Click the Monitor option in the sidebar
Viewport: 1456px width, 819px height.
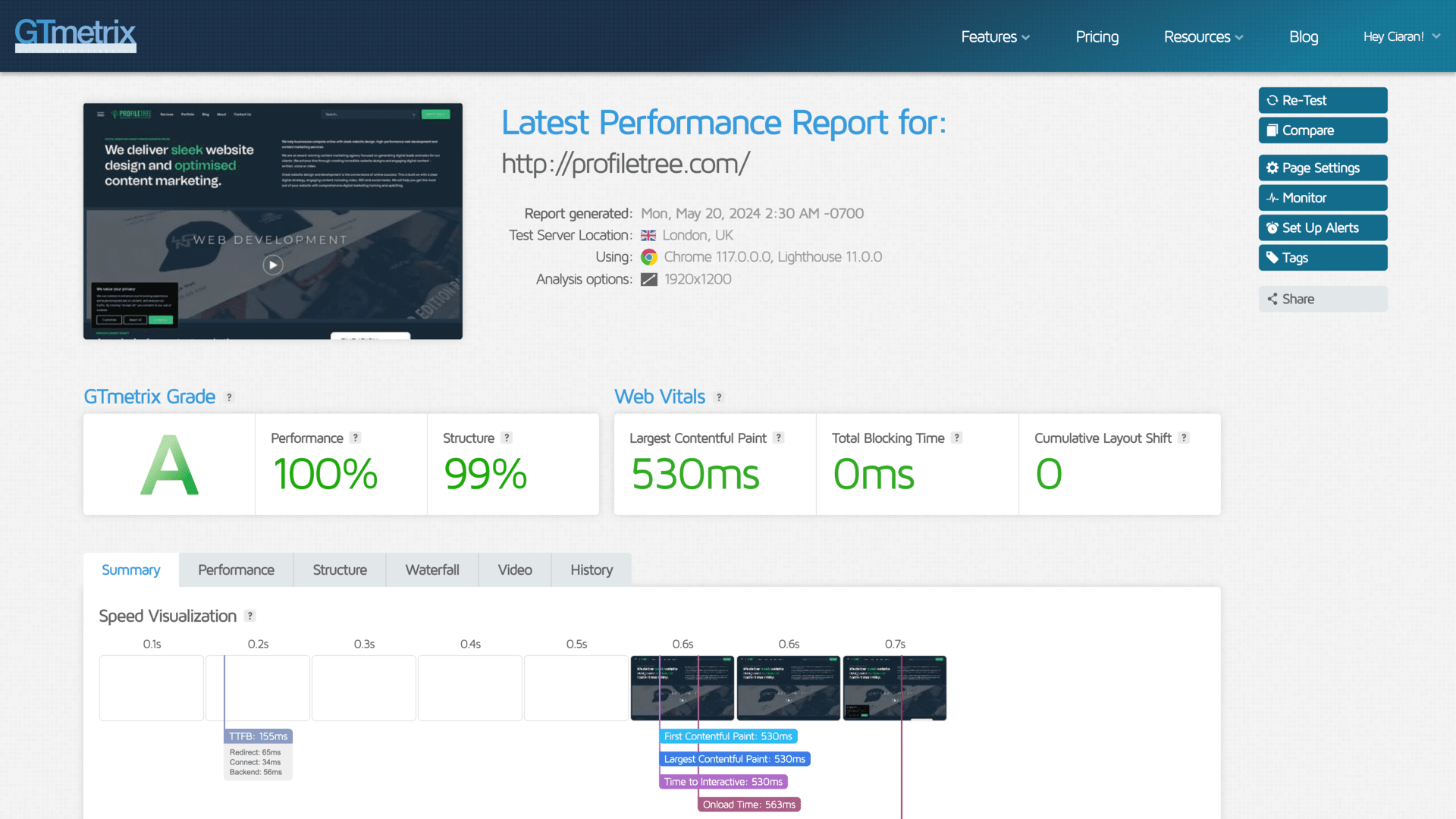coord(1323,197)
